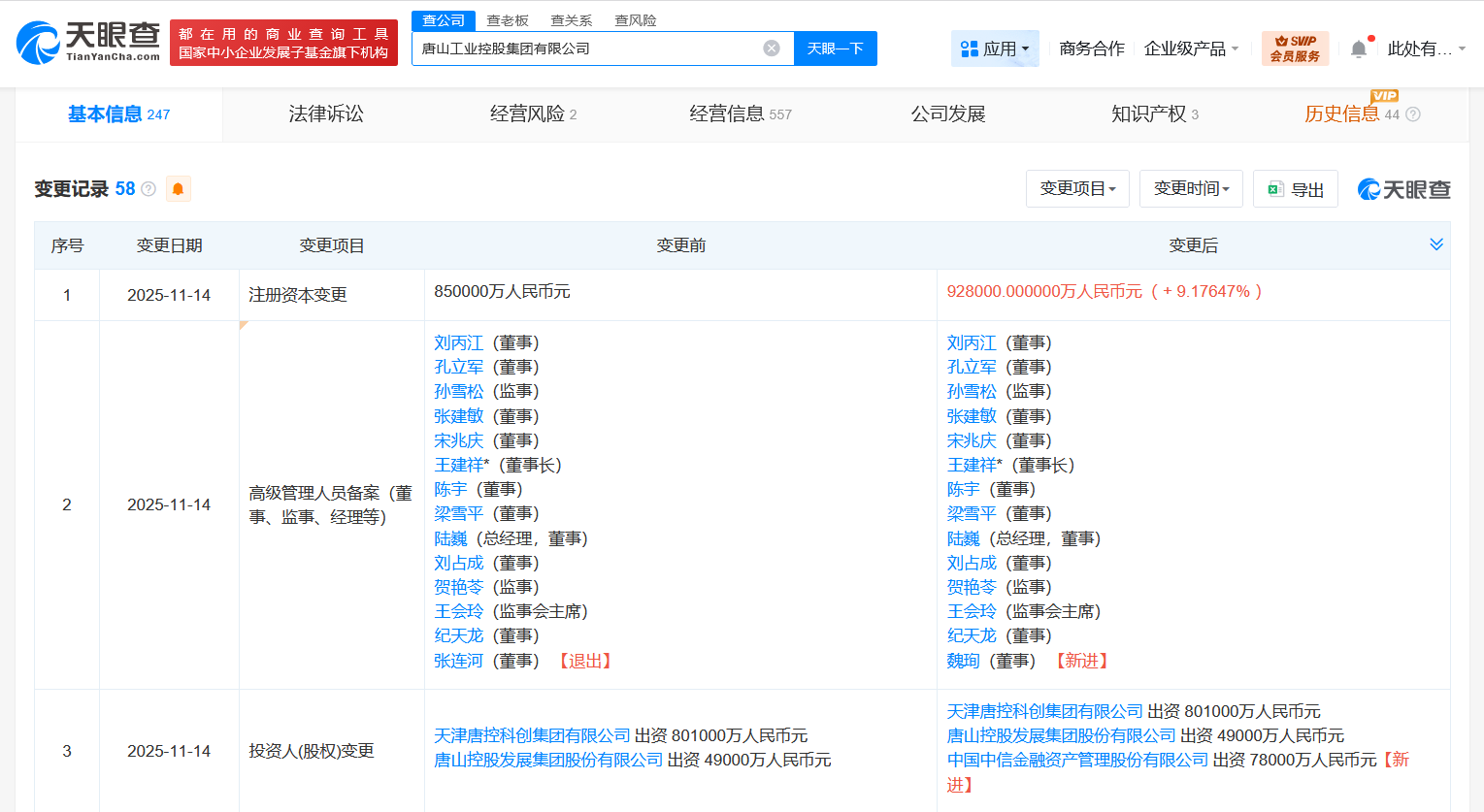Screen dimensions: 1484x812
Task: Click the question mark help icon beside 变更记录
Action: coord(148,188)
